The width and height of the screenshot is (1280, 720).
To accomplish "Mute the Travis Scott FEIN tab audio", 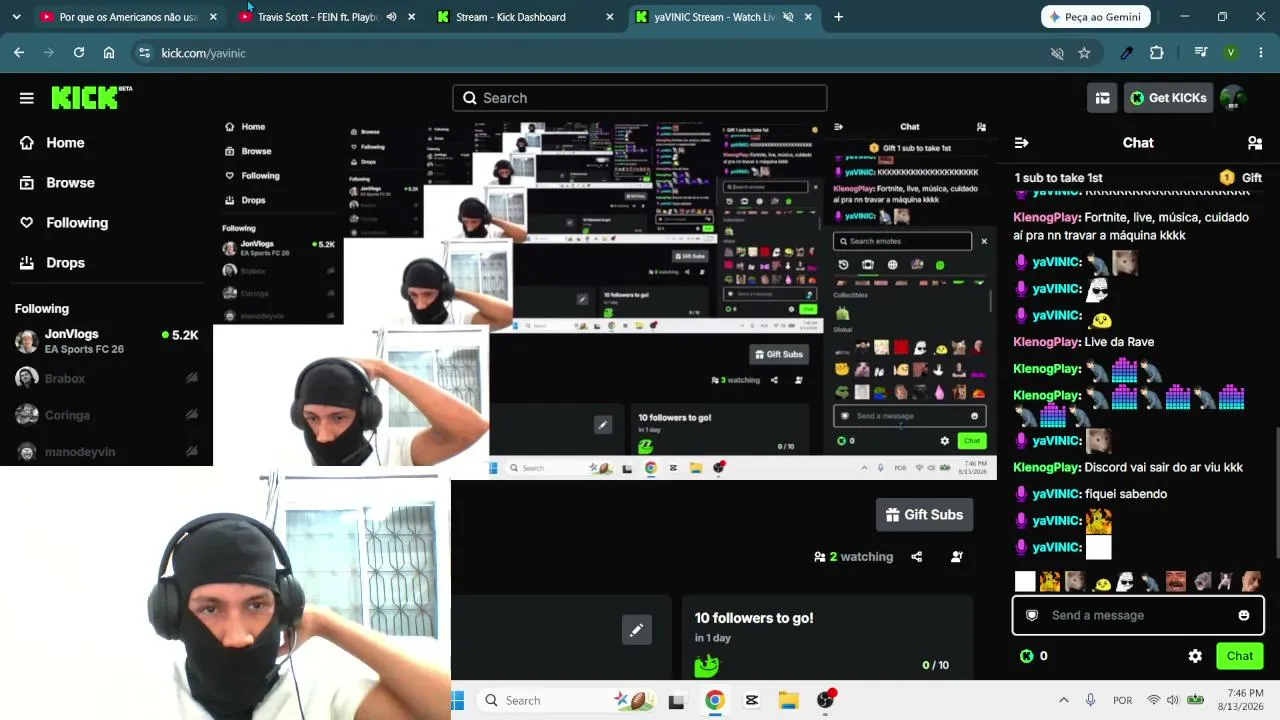I will click(x=391, y=17).
